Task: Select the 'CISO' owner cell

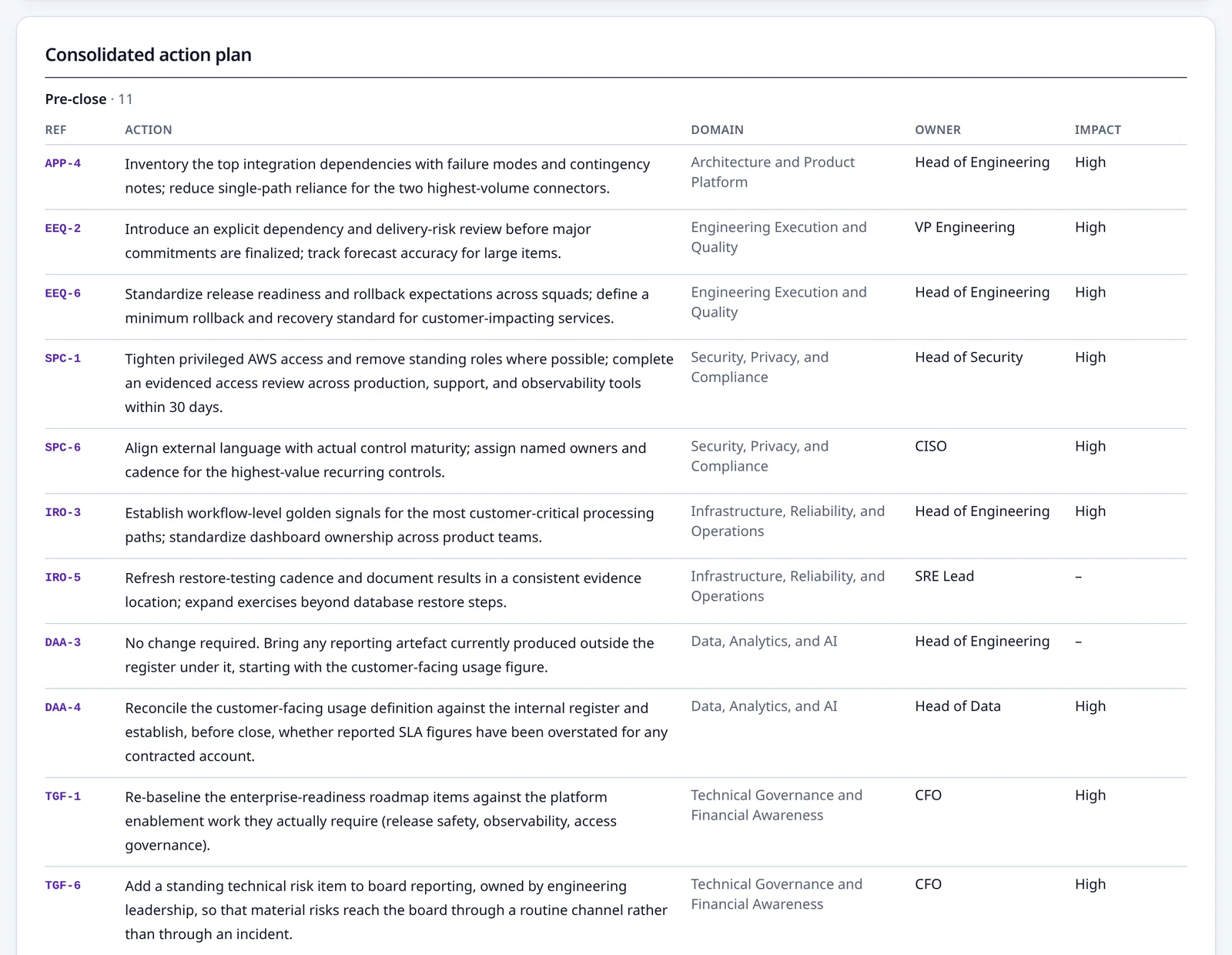Action: click(x=931, y=446)
